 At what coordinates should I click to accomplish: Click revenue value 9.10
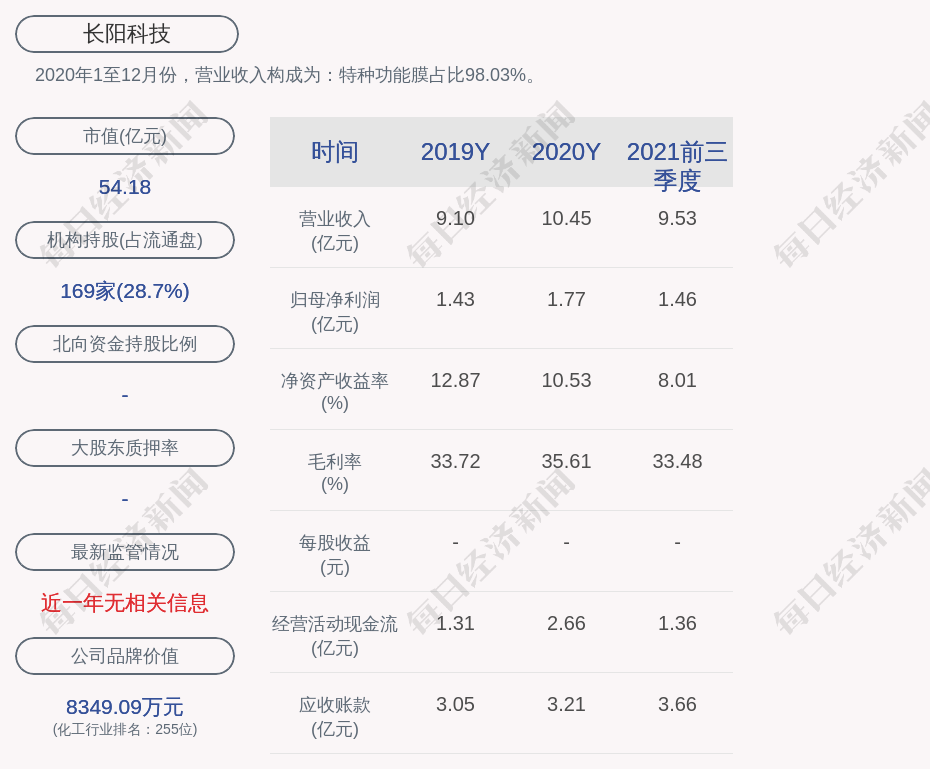(455, 218)
